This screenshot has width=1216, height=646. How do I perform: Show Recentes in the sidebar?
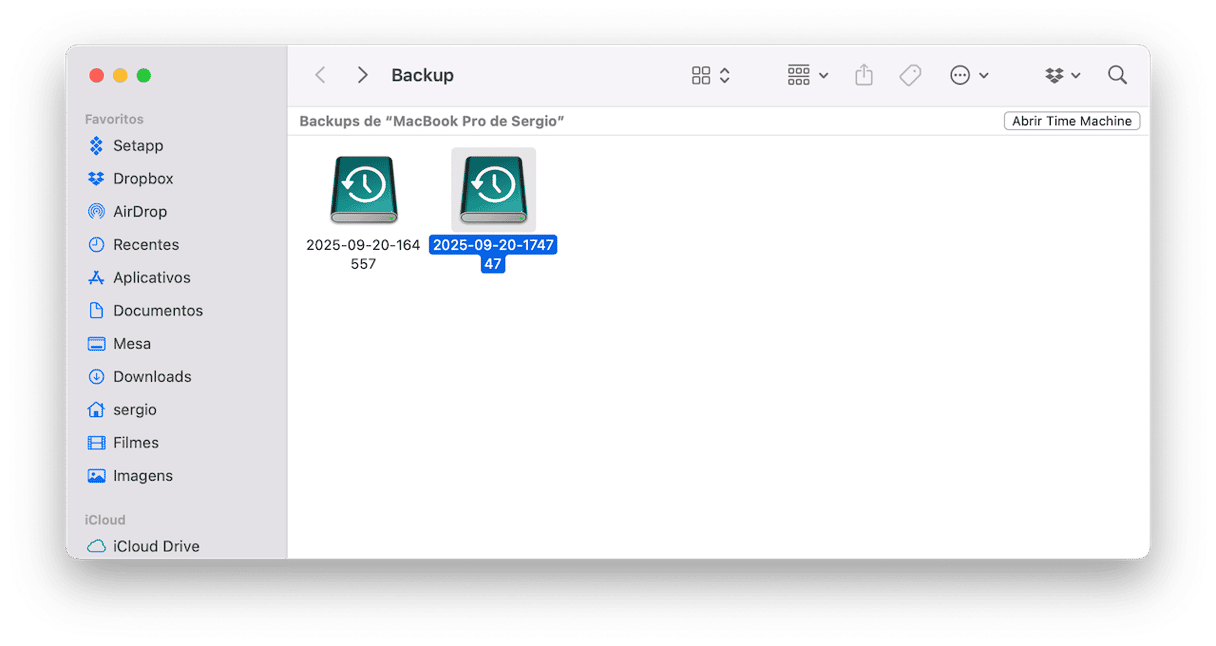pyautogui.click(x=145, y=245)
